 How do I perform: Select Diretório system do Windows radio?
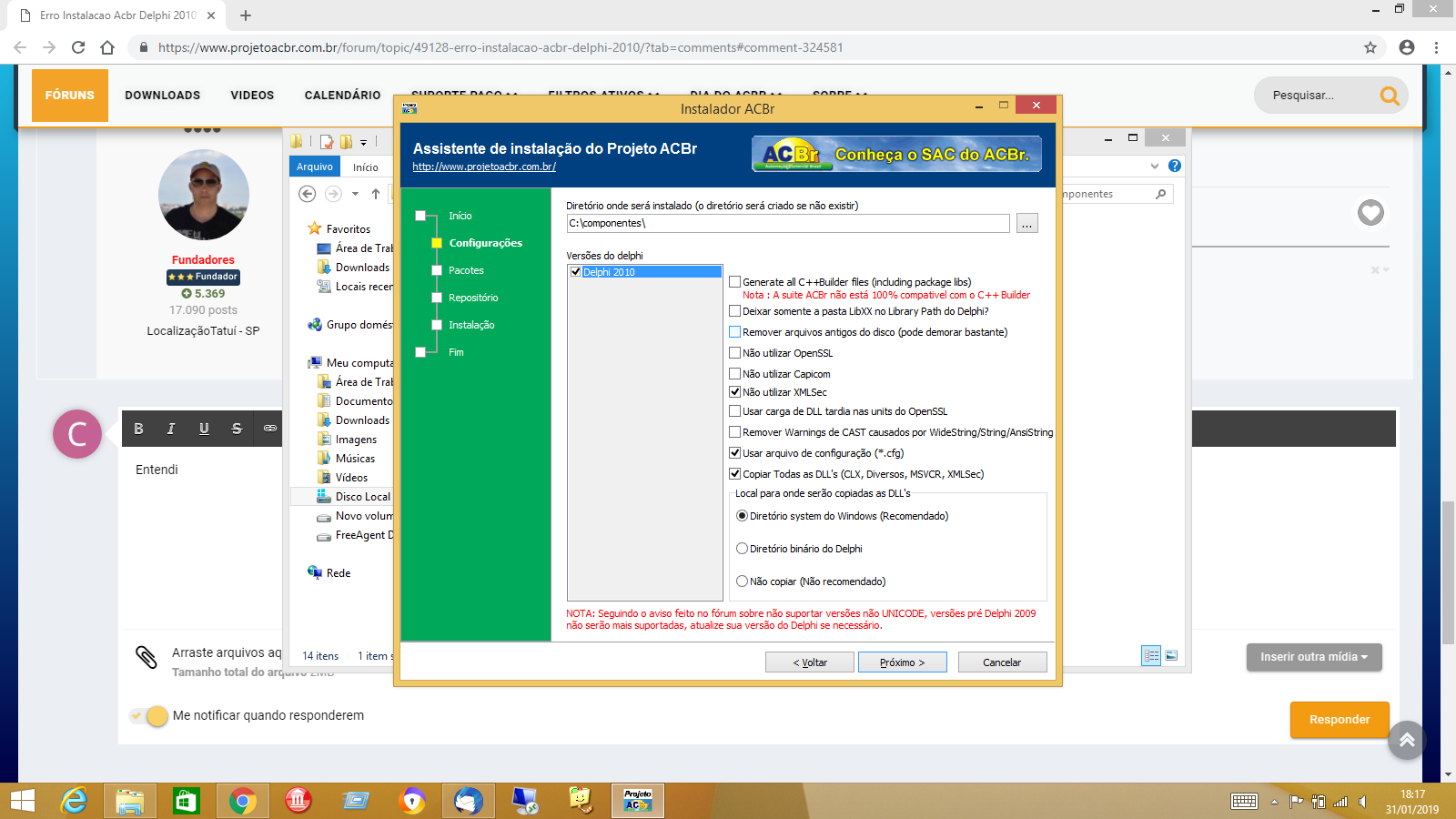[742, 516]
